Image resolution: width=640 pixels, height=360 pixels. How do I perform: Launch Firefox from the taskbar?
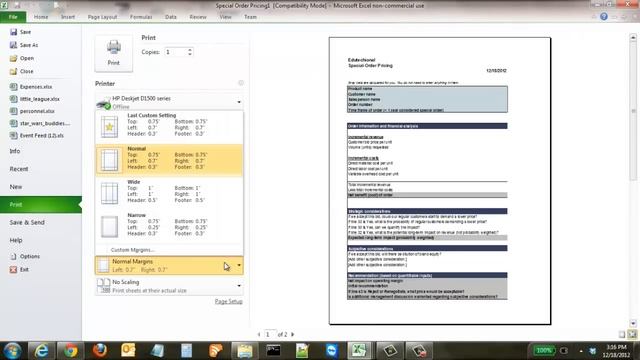[x=99, y=351]
